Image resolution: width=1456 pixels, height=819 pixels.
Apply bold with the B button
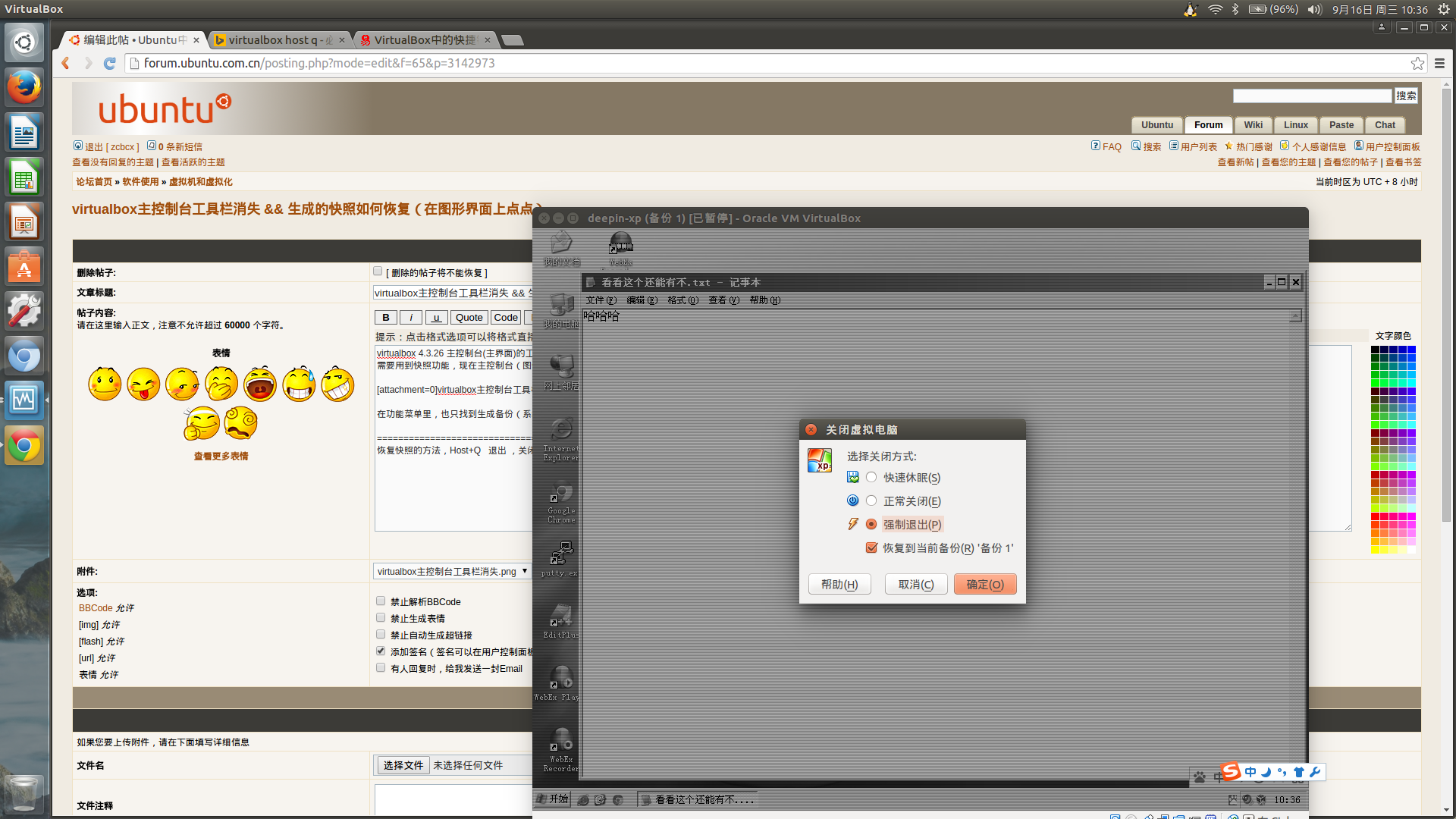coord(386,318)
